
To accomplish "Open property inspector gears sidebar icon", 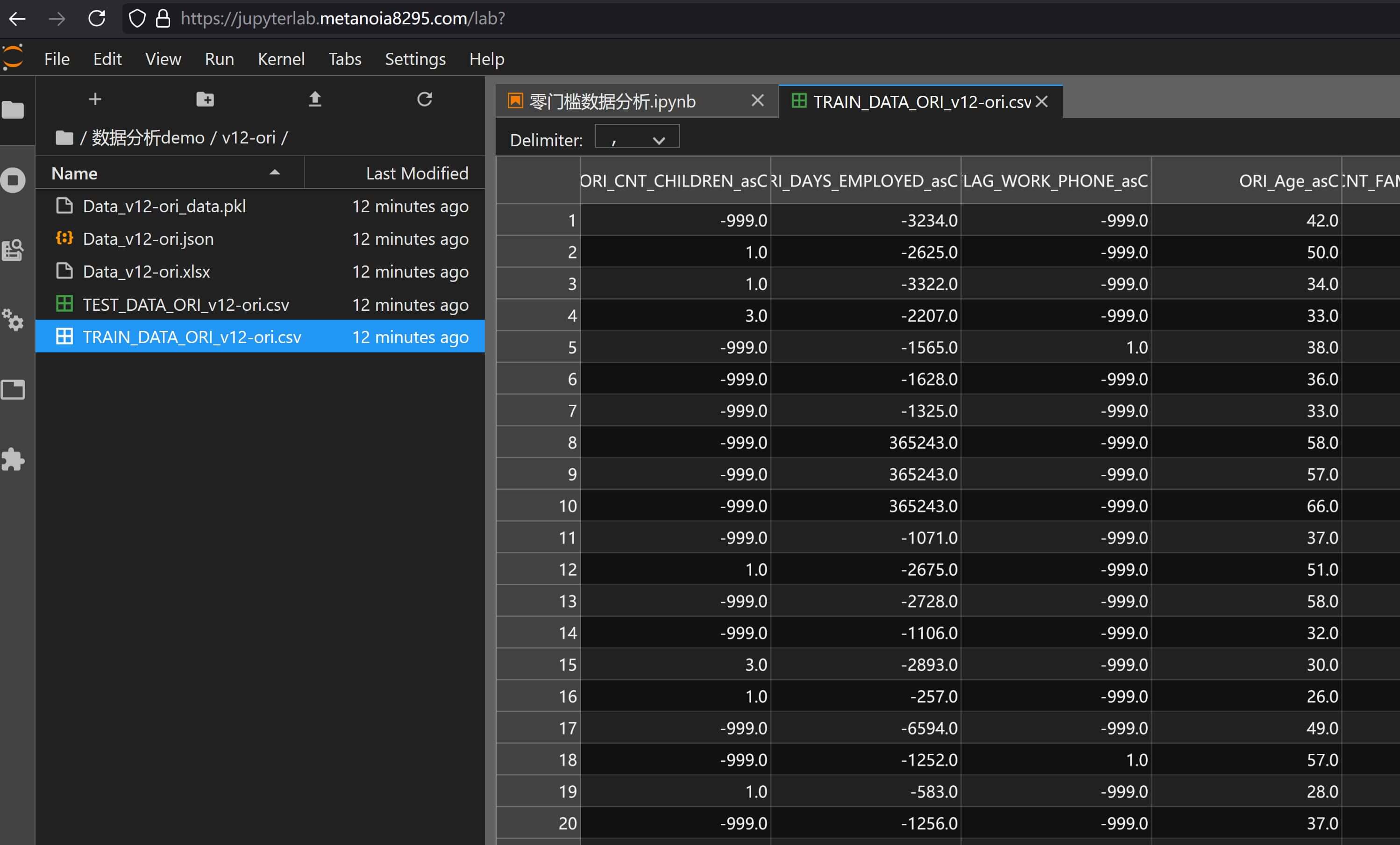I will (x=13, y=320).
